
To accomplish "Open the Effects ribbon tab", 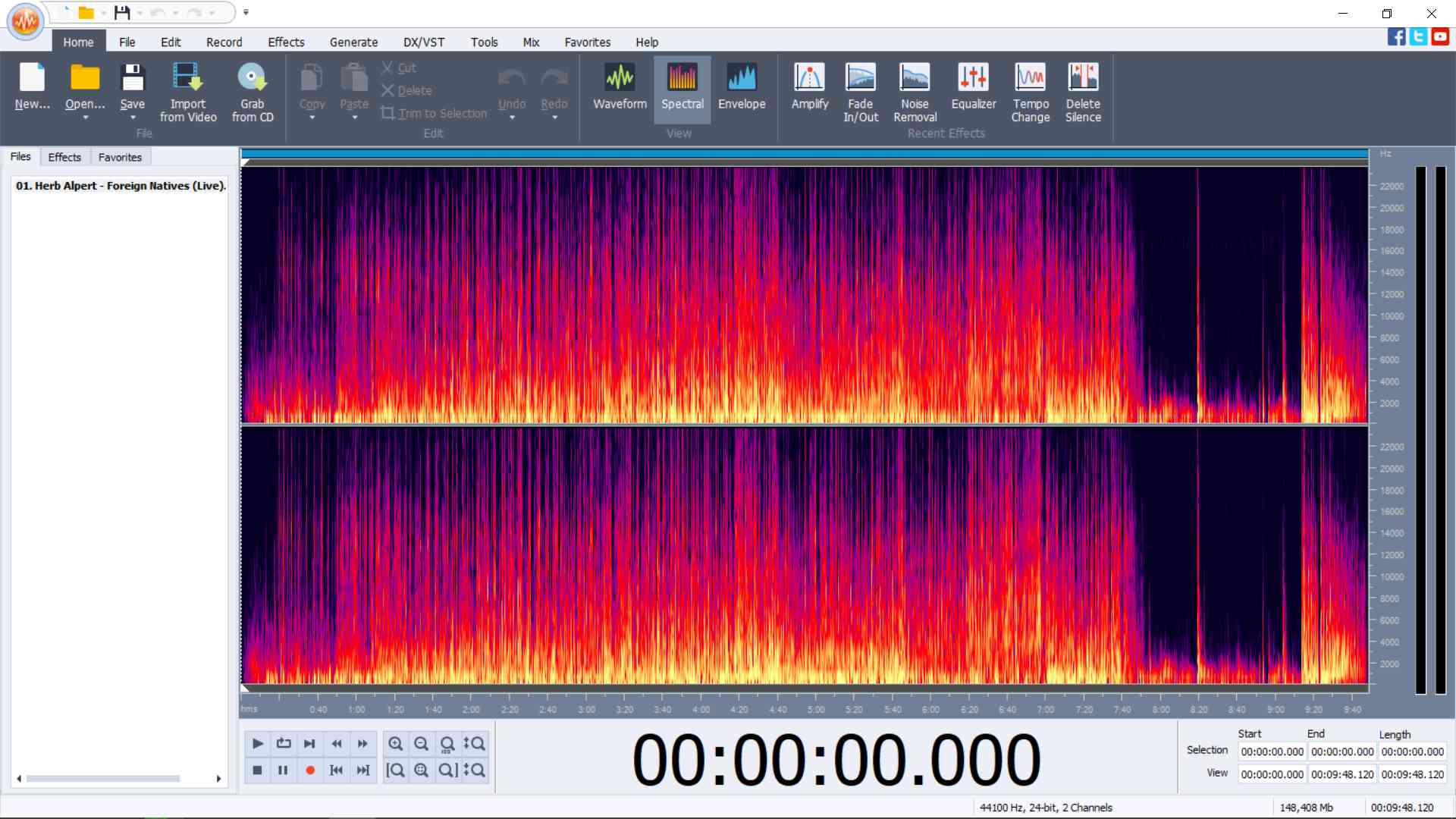I will (x=286, y=42).
